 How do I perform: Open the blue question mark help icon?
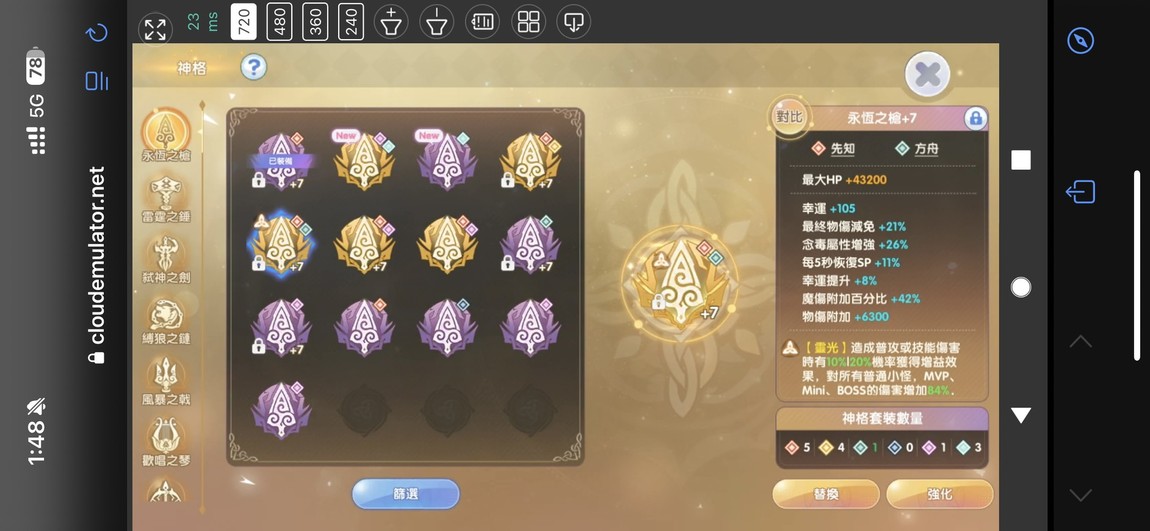pyautogui.click(x=254, y=68)
